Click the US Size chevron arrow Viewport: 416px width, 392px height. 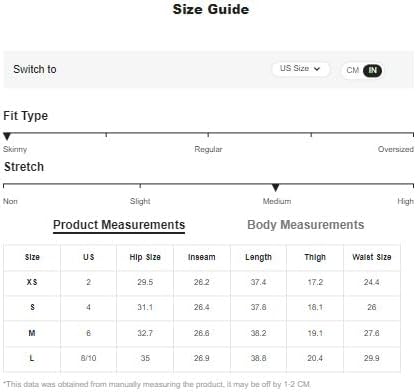pyautogui.click(x=317, y=69)
